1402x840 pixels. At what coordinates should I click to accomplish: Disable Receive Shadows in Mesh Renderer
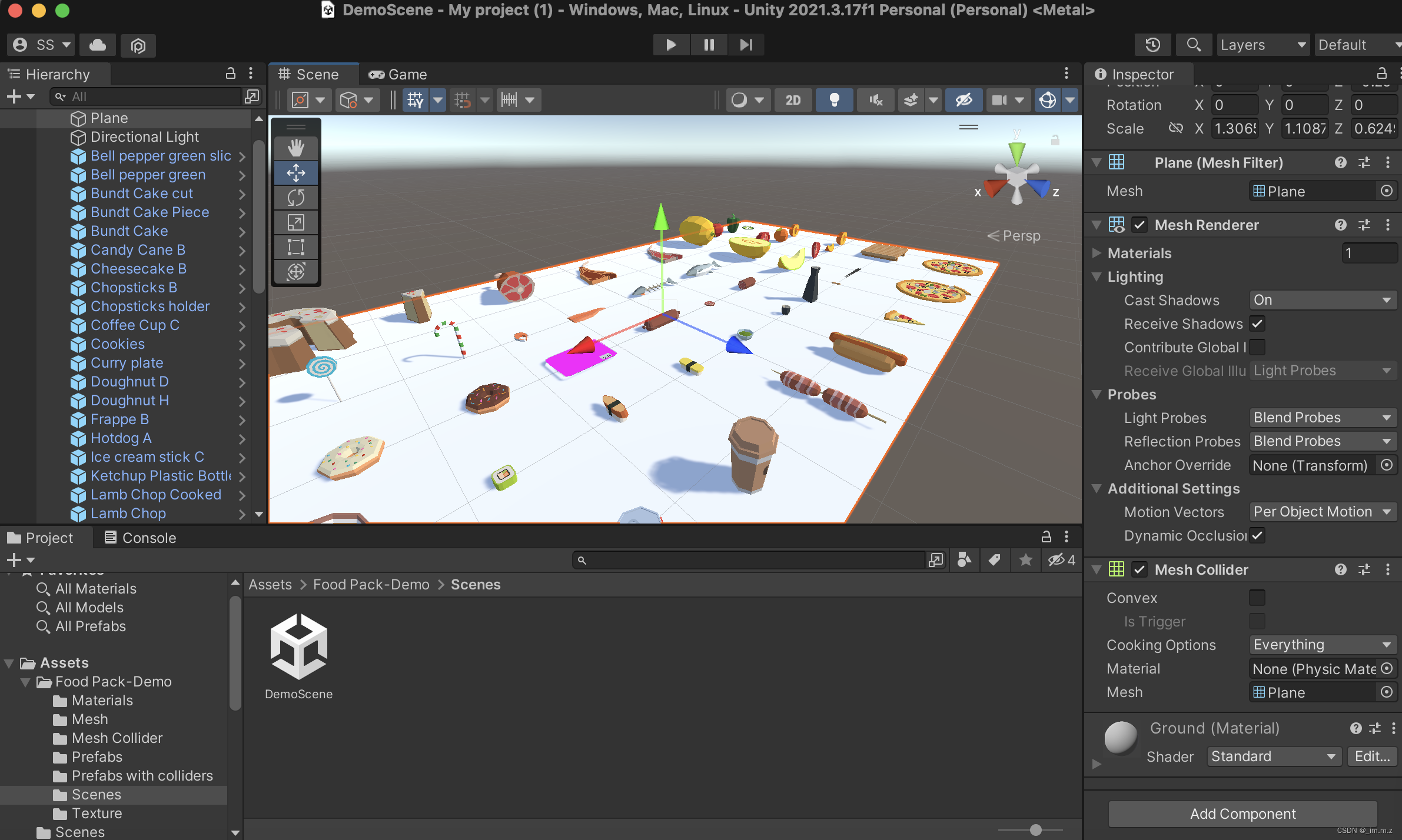pyautogui.click(x=1257, y=324)
